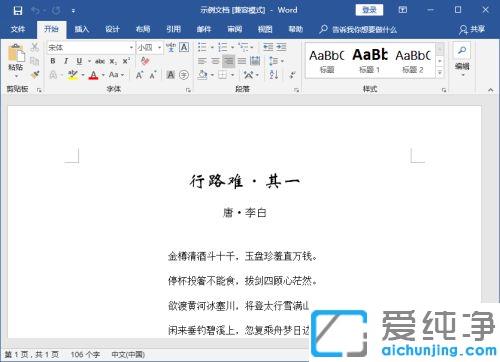Apply the 标题 2 heading style
Screen dimensions: 500x362
click(x=413, y=60)
